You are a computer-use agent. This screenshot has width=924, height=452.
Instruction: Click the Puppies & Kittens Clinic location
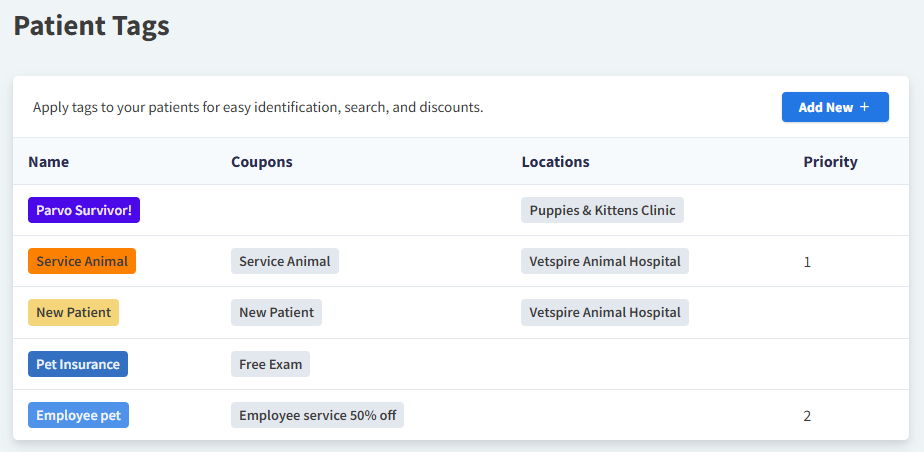(x=602, y=210)
